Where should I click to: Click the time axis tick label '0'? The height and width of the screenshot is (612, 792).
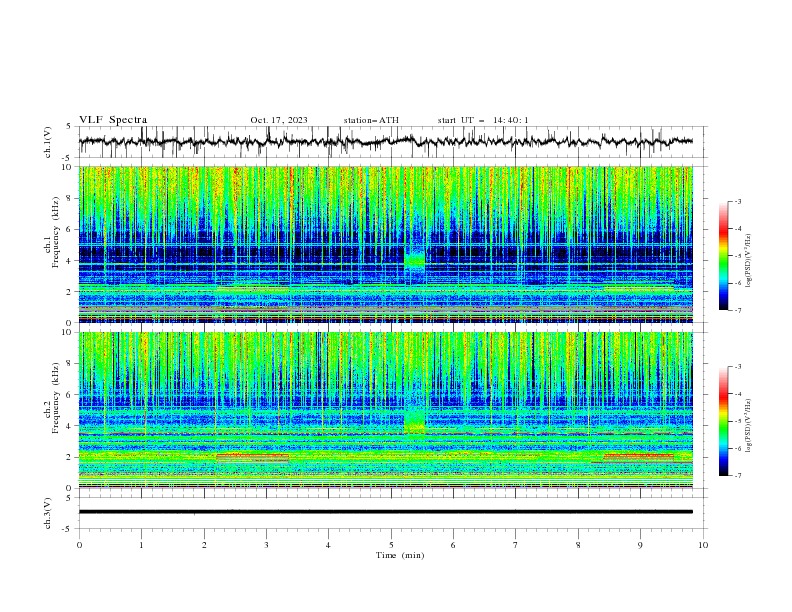[79, 545]
